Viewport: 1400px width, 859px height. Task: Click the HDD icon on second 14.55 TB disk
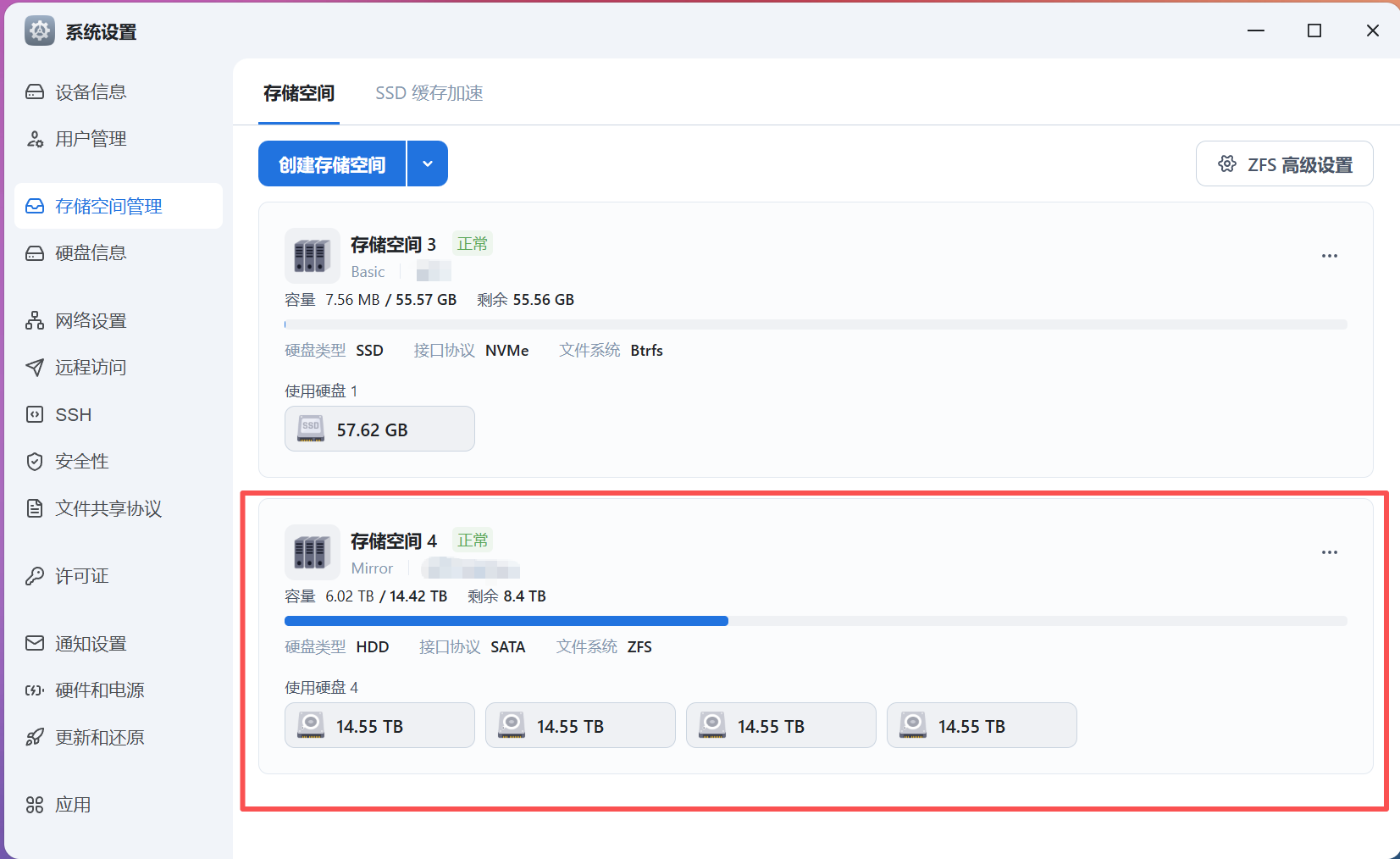[x=512, y=725]
